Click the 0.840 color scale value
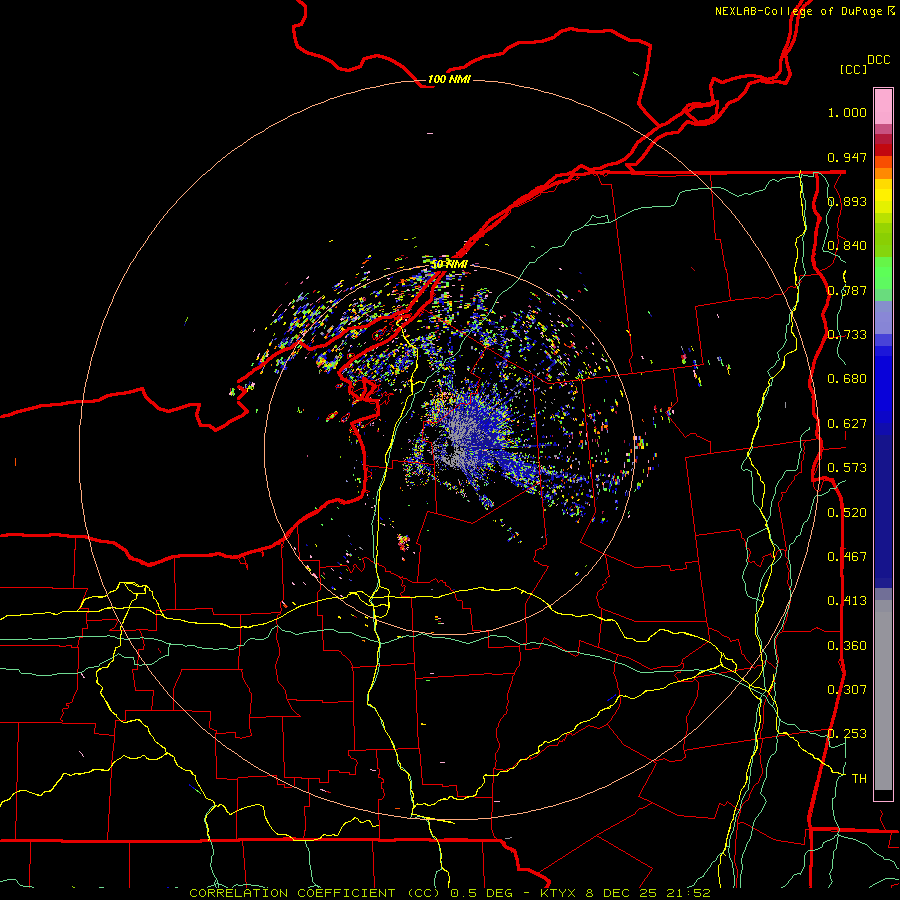The width and height of the screenshot is (900, 900). pos(847,246)
